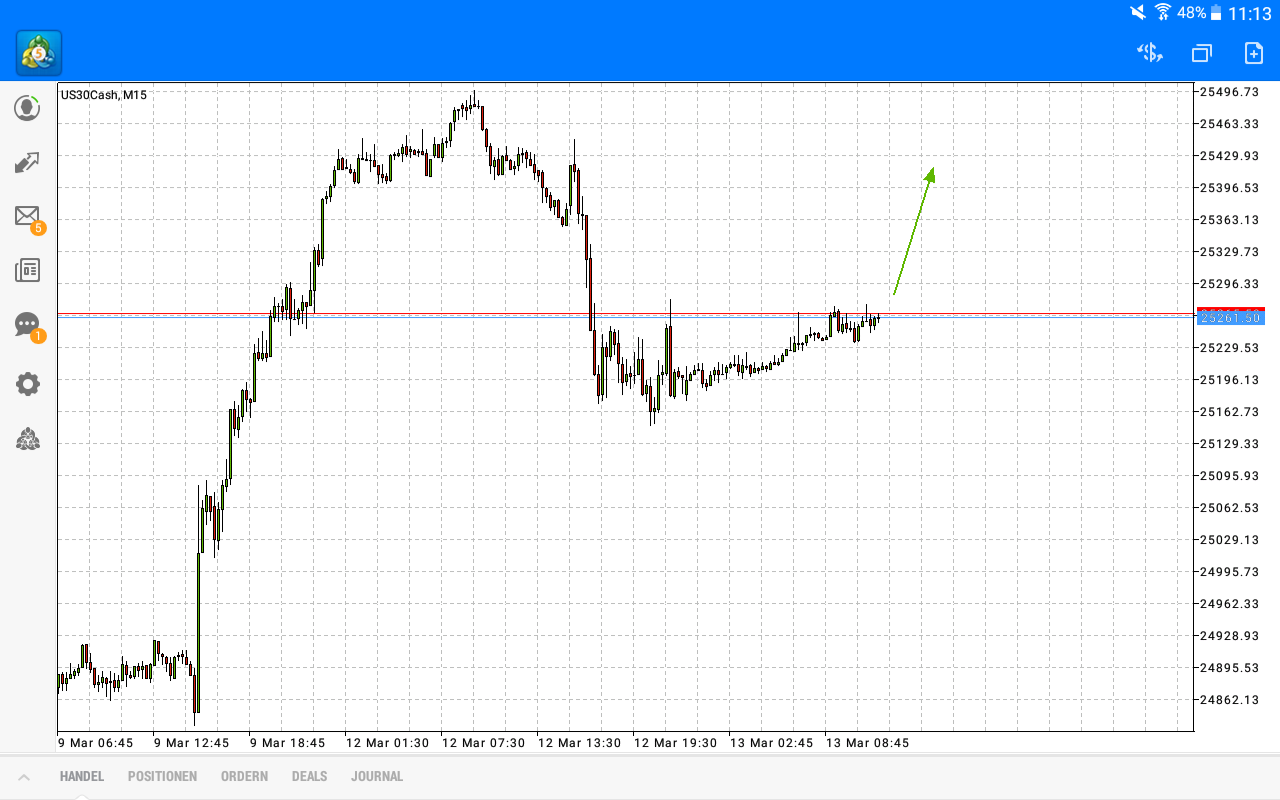Open the News newspaper icon
The width and height of the screenshot is (1280, 800).
(x=27, y=270)
